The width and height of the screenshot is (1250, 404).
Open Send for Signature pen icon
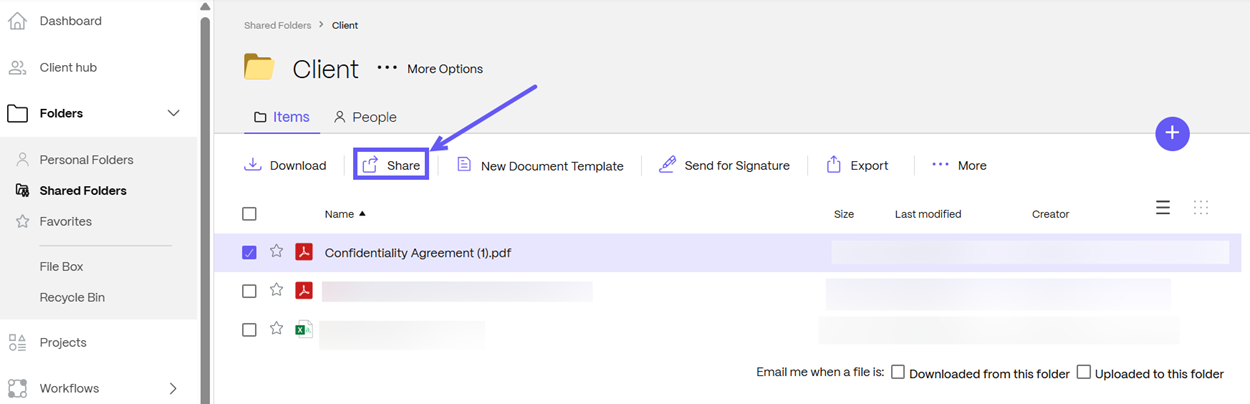tap(667, 165)
